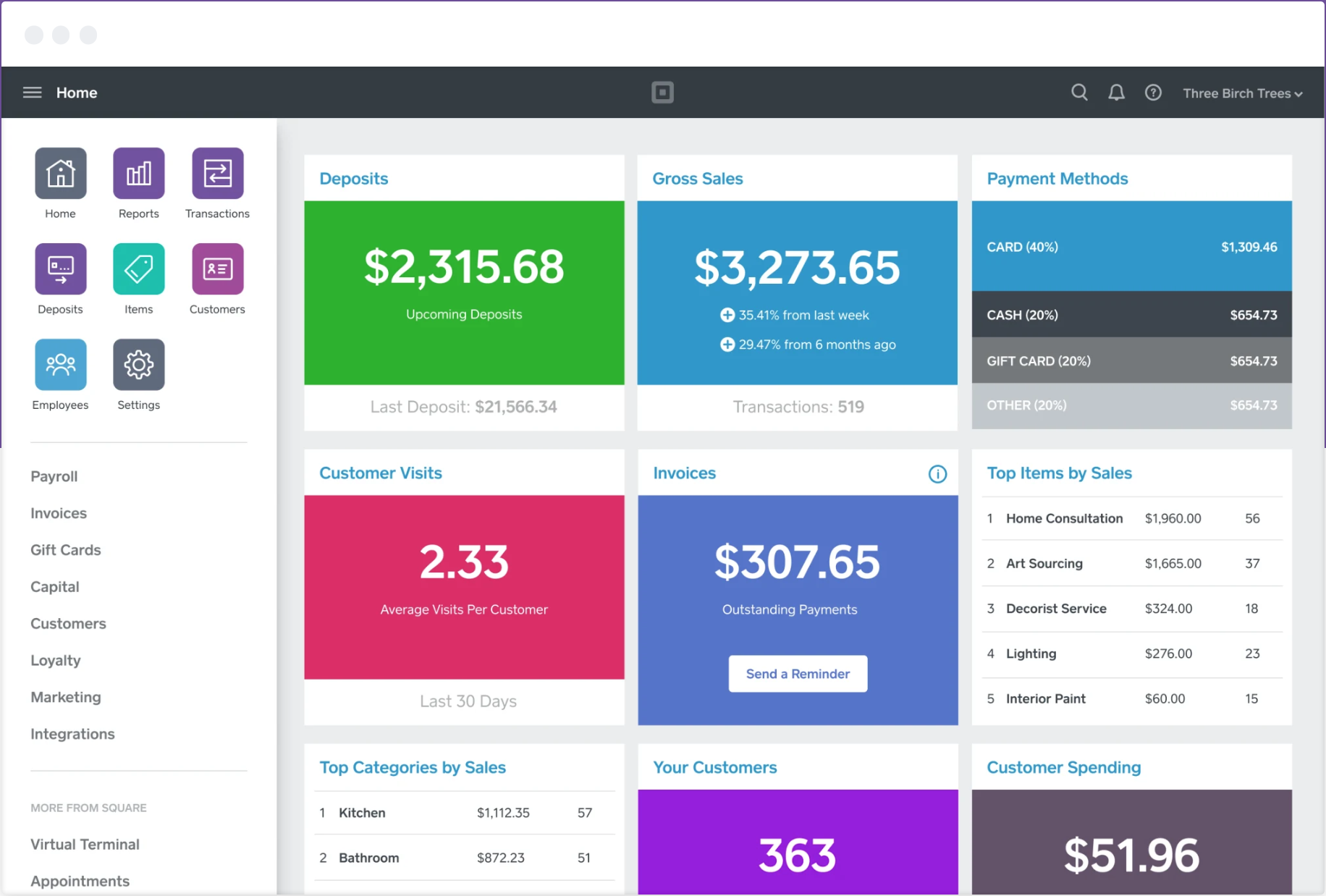
Task: Select the Home house icon
Action: coord(61,173)
